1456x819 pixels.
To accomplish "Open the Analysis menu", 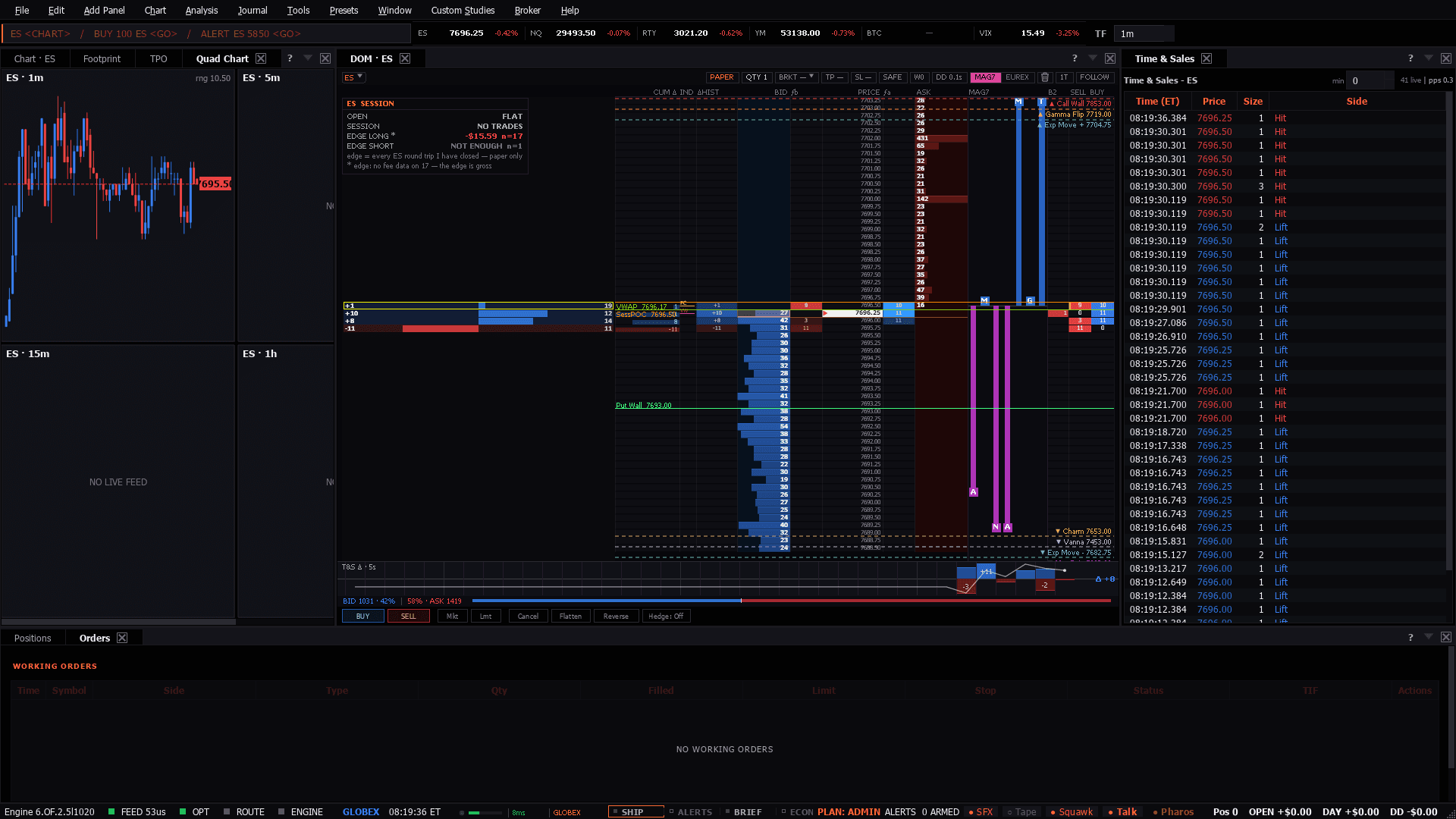I will pyautogui.click(x=202, y=10).
